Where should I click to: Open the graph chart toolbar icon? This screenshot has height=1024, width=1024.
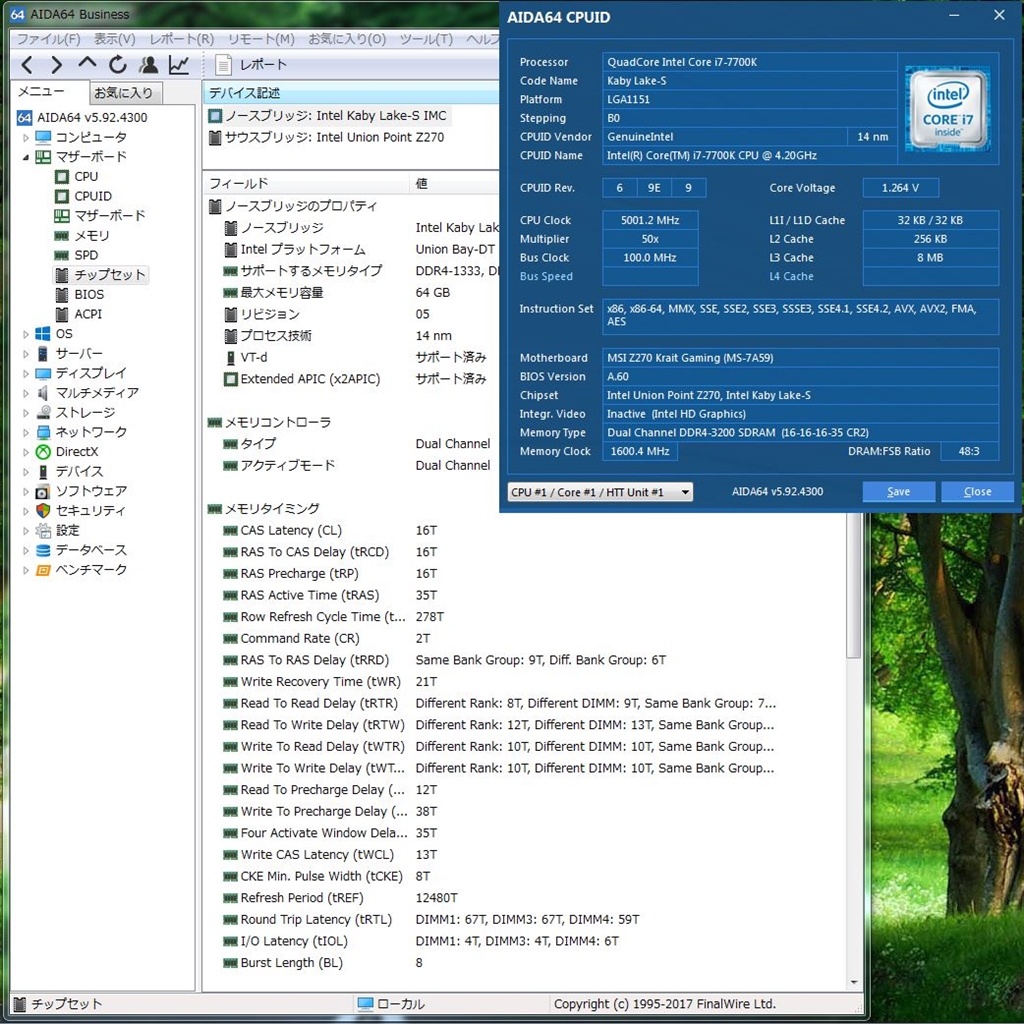point(179,65)
